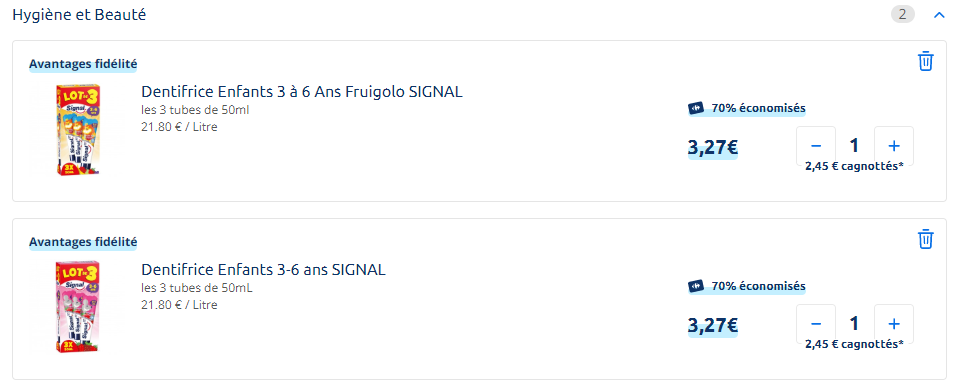Click Avantages fidélité badge on Fruigolo item
The width and height of the screenshot is (957, 387).
[x=83, y=64]
